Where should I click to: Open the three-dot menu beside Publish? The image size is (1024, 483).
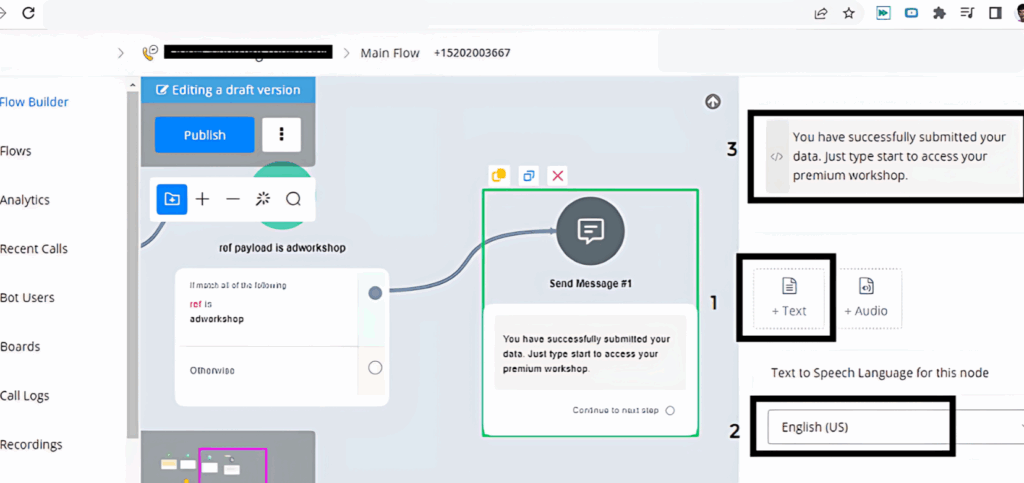click(x=281, y=135)
